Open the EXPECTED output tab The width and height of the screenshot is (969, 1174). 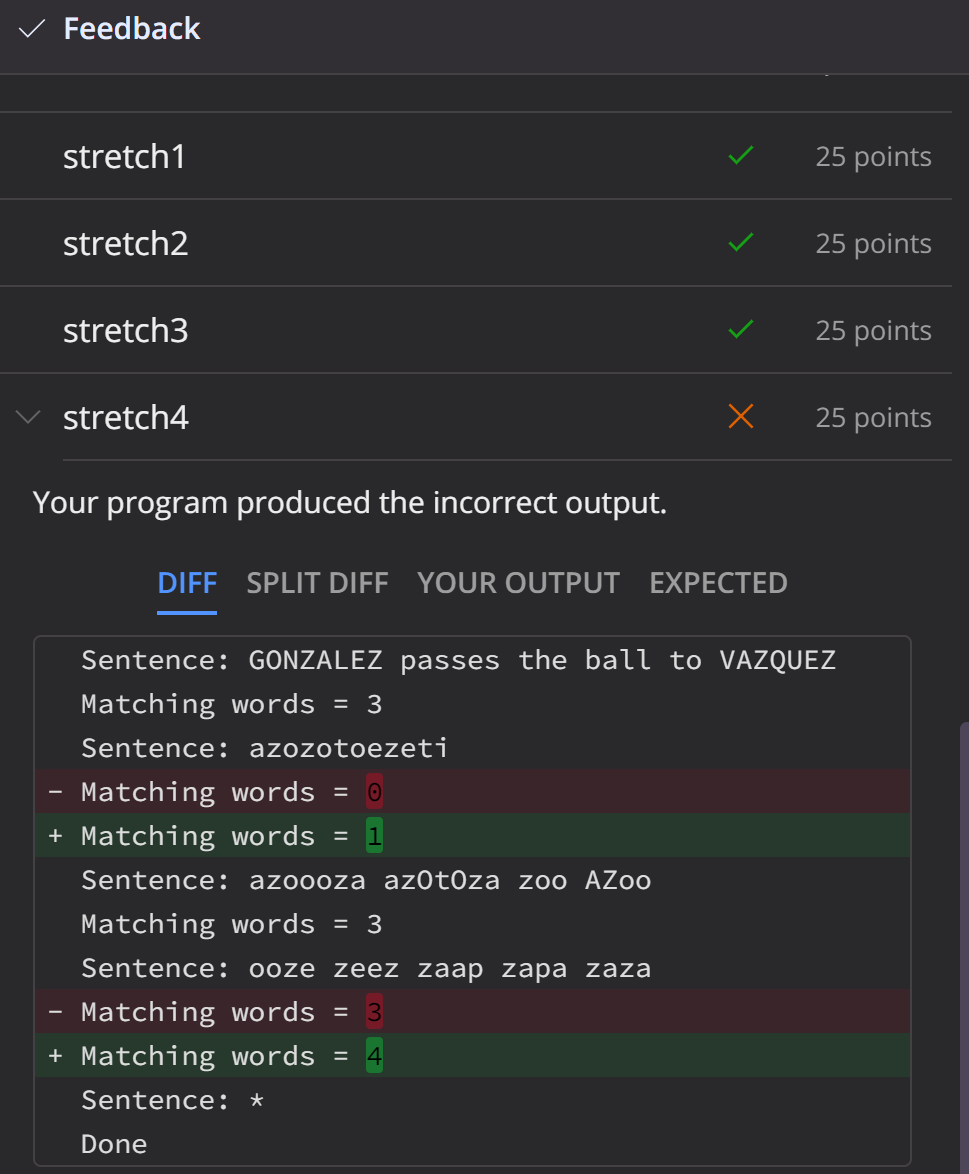pos(717,582)
